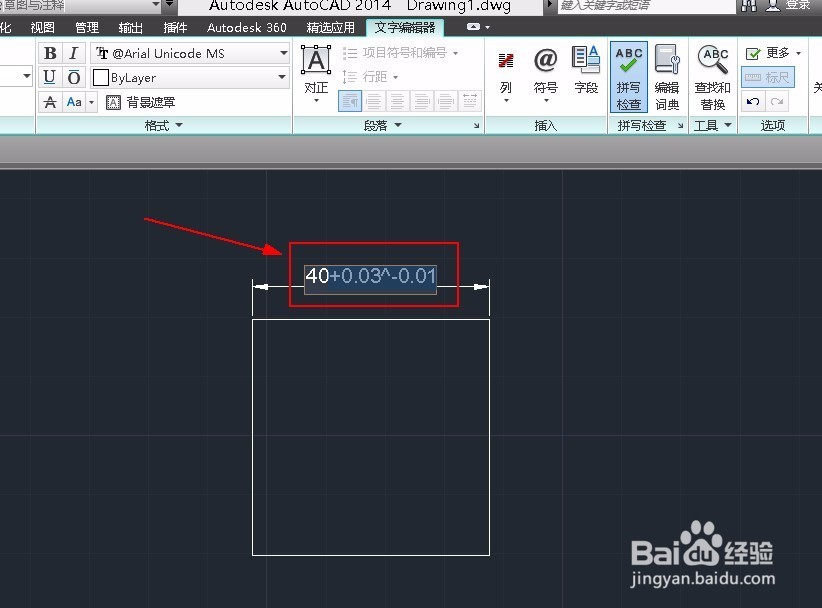Screen dimensions: 822x608
Task: Switch to the Autodesk 360 tab
Action: tap(246, 27)
